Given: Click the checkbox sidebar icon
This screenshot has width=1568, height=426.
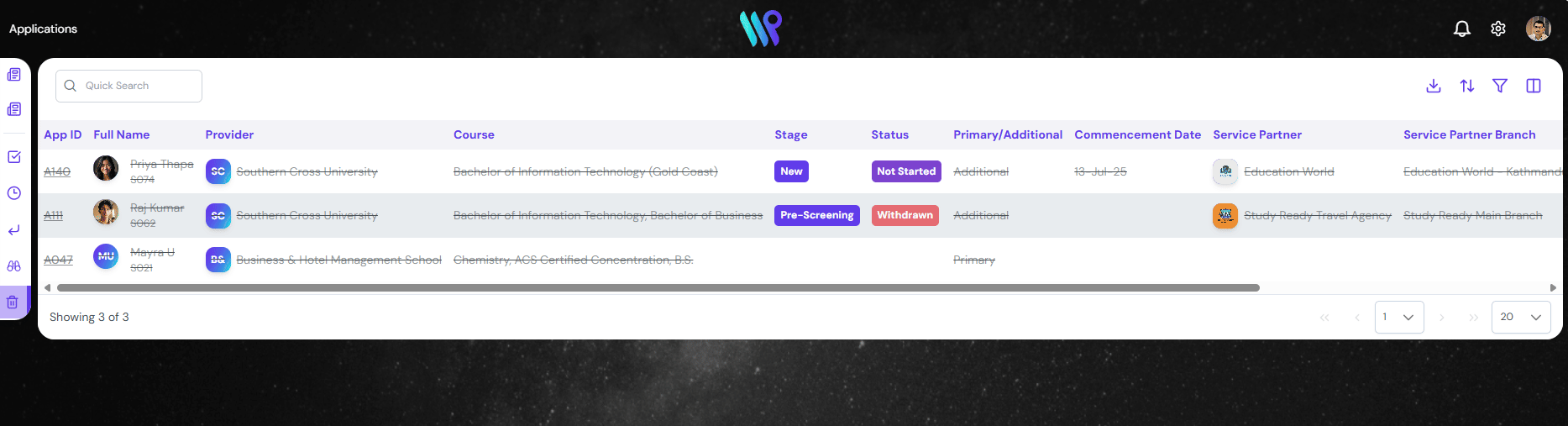Looking at the screenshot, I should tap(14, 157).
